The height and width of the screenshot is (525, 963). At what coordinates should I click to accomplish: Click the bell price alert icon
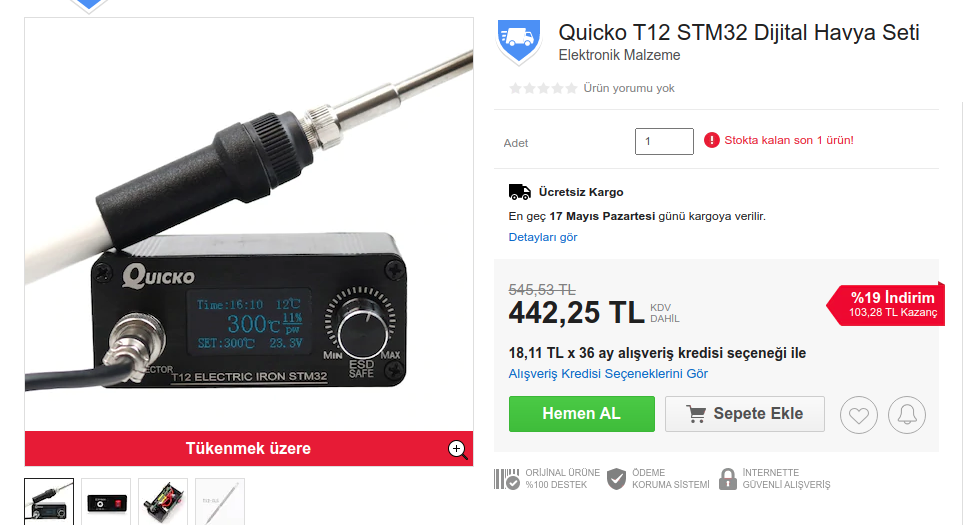click(906, 415)
